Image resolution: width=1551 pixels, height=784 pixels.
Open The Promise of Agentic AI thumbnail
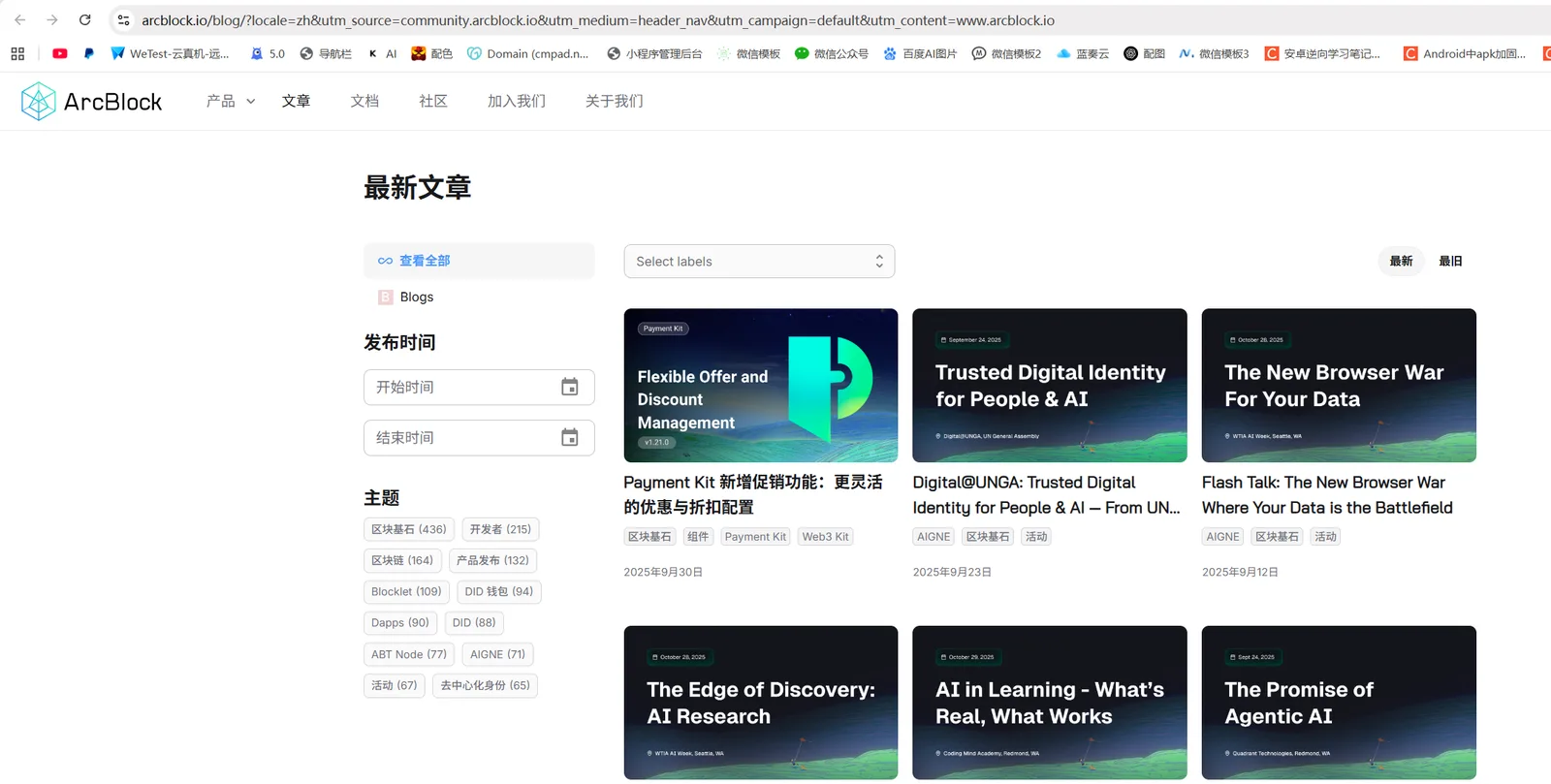pyautogui.click(x=1339, y=702)
